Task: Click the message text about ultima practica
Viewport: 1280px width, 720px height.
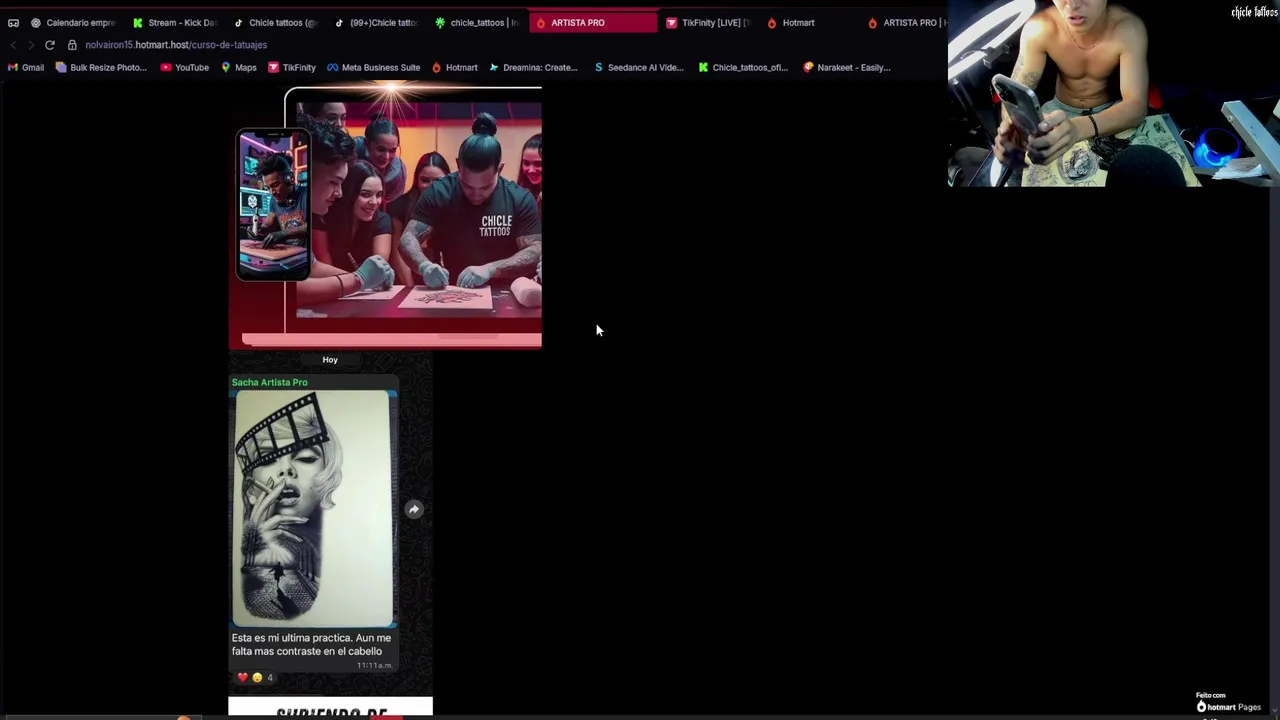Action: click(310, 644)
